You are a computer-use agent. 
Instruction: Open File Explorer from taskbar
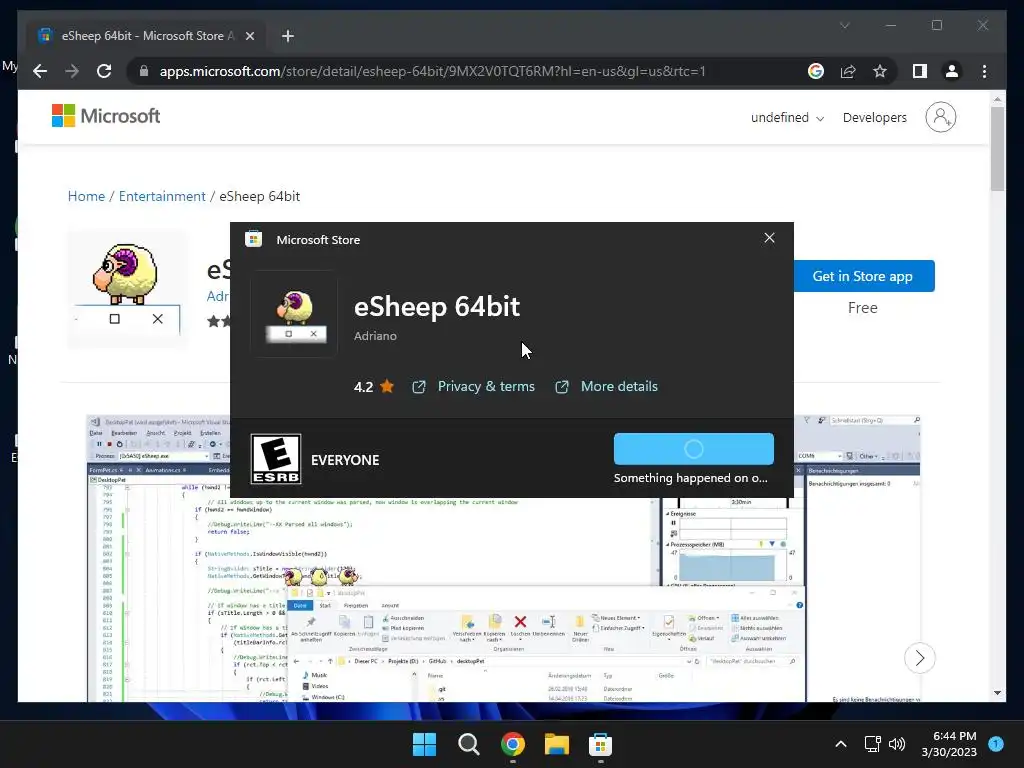click(556, 744)
